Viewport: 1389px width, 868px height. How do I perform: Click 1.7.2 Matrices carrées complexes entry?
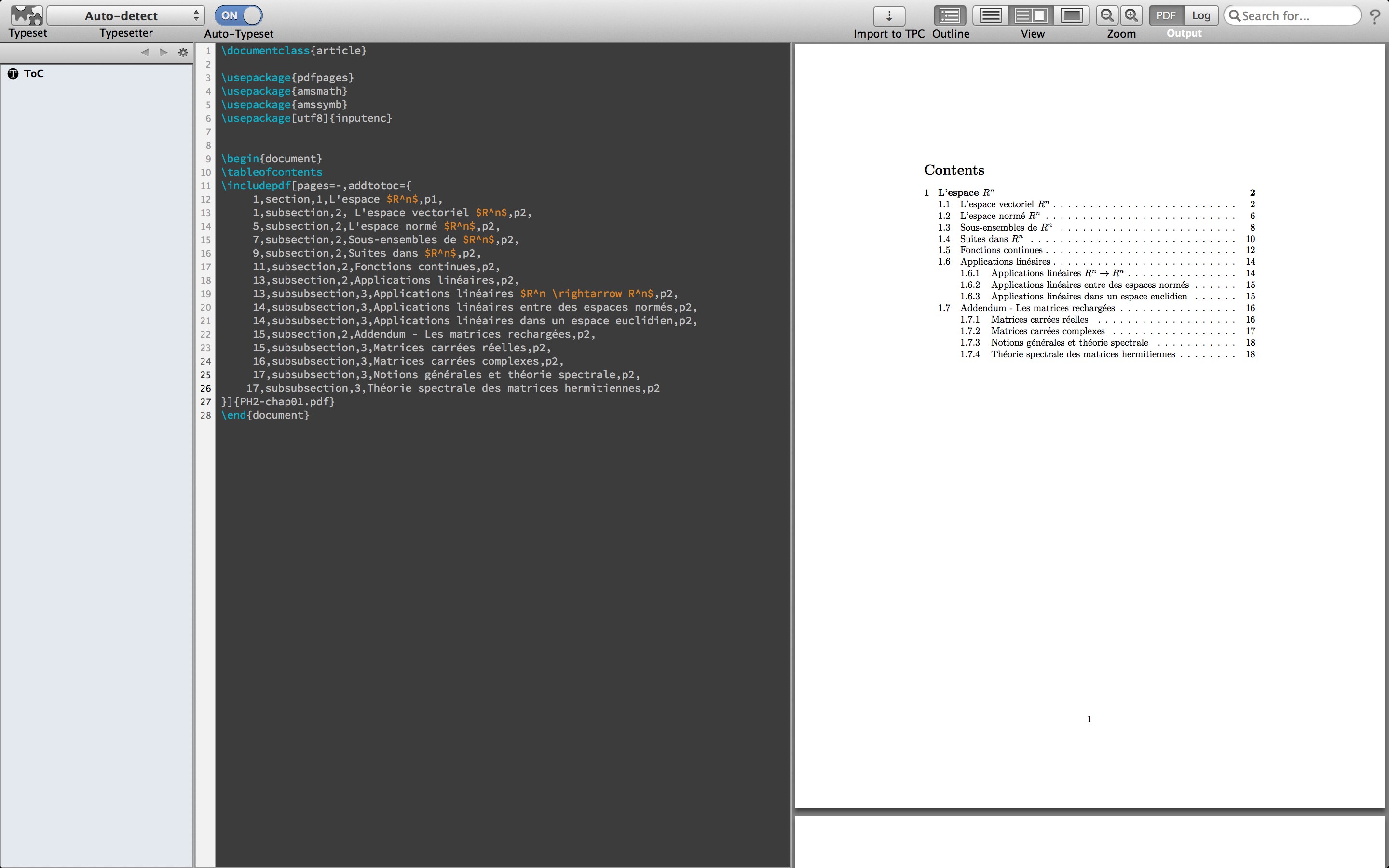1108,331
